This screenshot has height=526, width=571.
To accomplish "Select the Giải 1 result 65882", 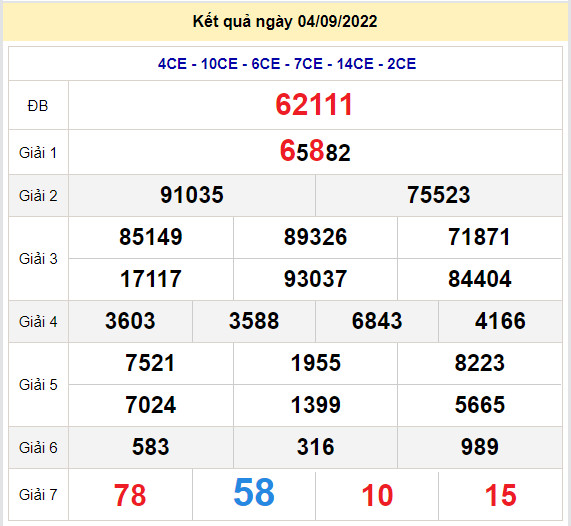I will 315,152.
